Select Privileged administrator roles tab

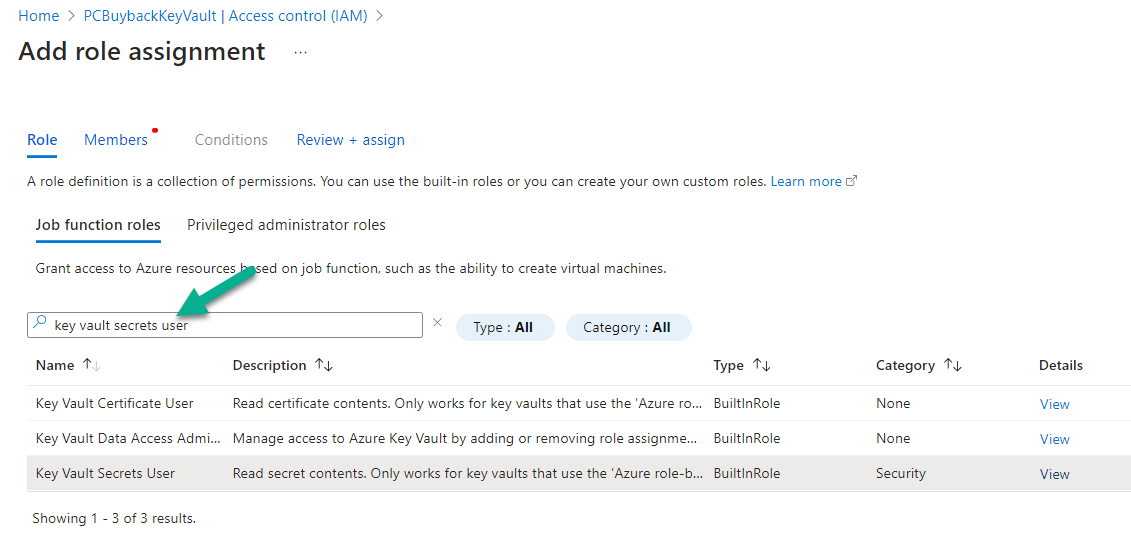[x=286, y=225]
